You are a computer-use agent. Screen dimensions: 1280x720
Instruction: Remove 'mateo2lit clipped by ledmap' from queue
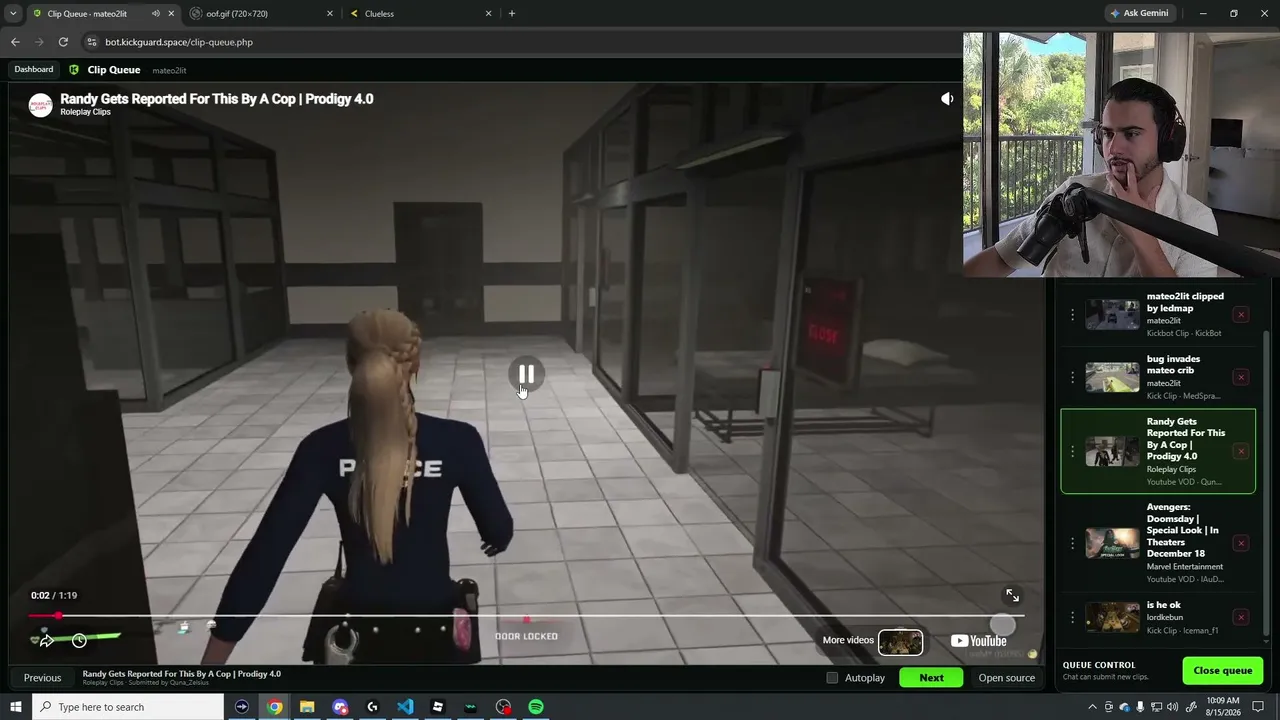click(x=1241, y=315)
